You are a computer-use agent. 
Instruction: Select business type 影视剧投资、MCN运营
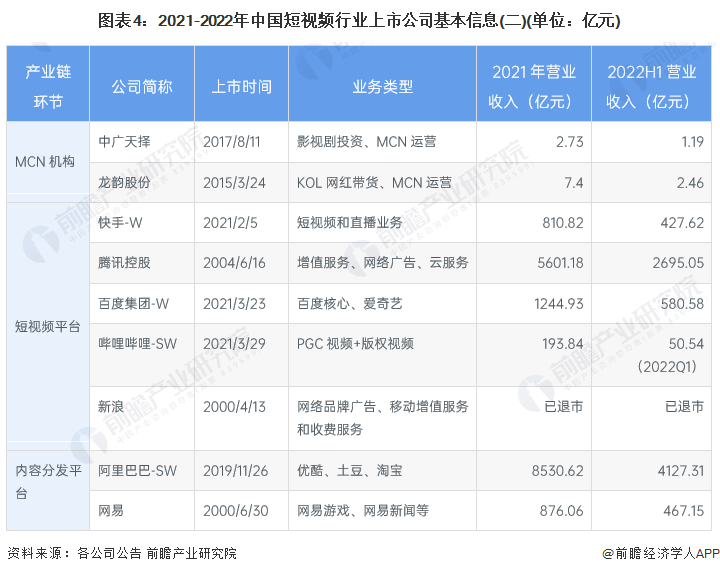click(366, 141)
